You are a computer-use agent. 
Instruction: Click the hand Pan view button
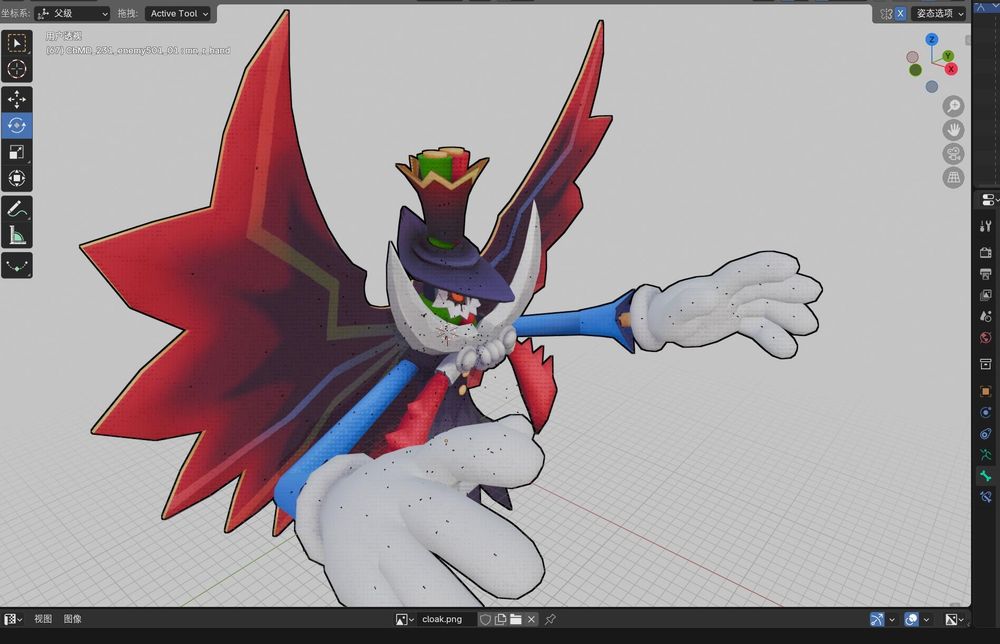(953, 130)
